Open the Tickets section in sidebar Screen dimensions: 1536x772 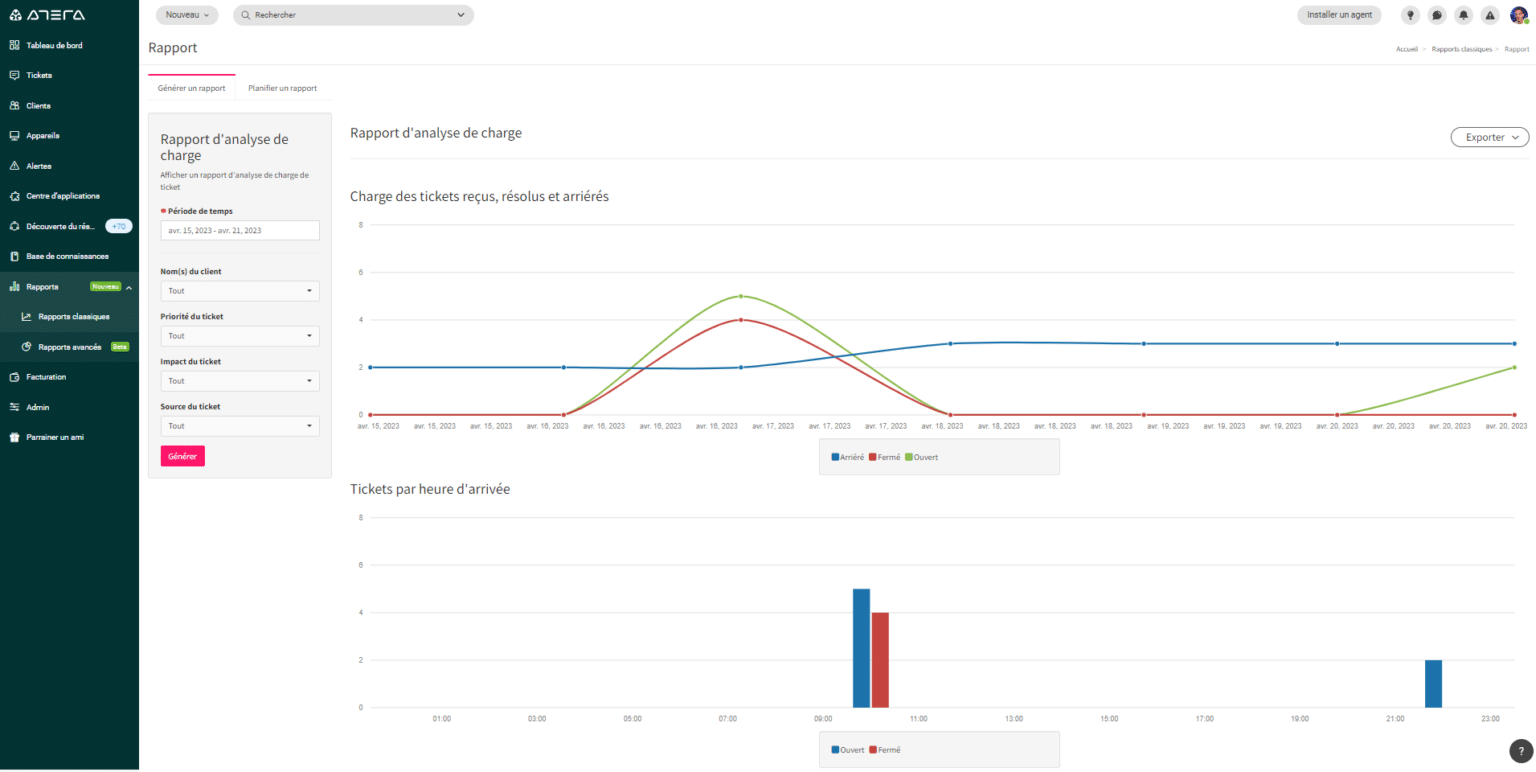tap(38, 75)
